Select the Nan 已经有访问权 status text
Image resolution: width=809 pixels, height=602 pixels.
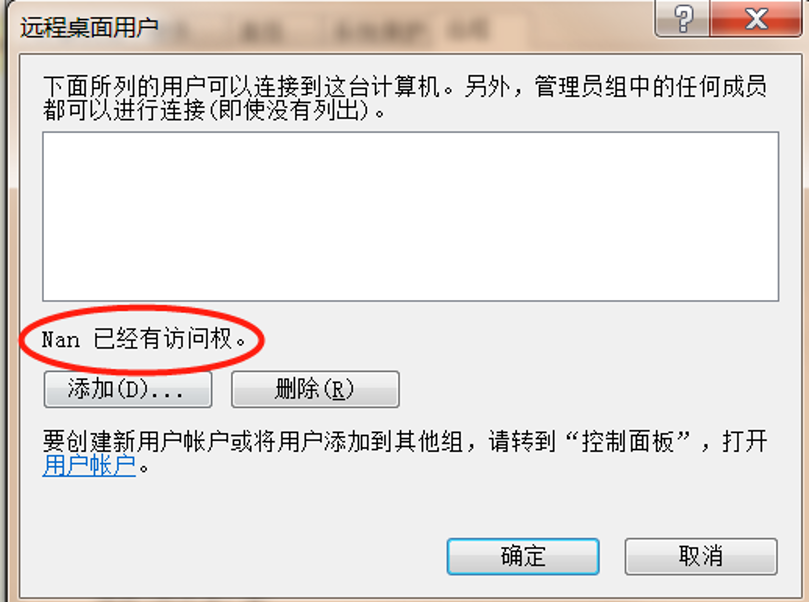tap(144, 339)
